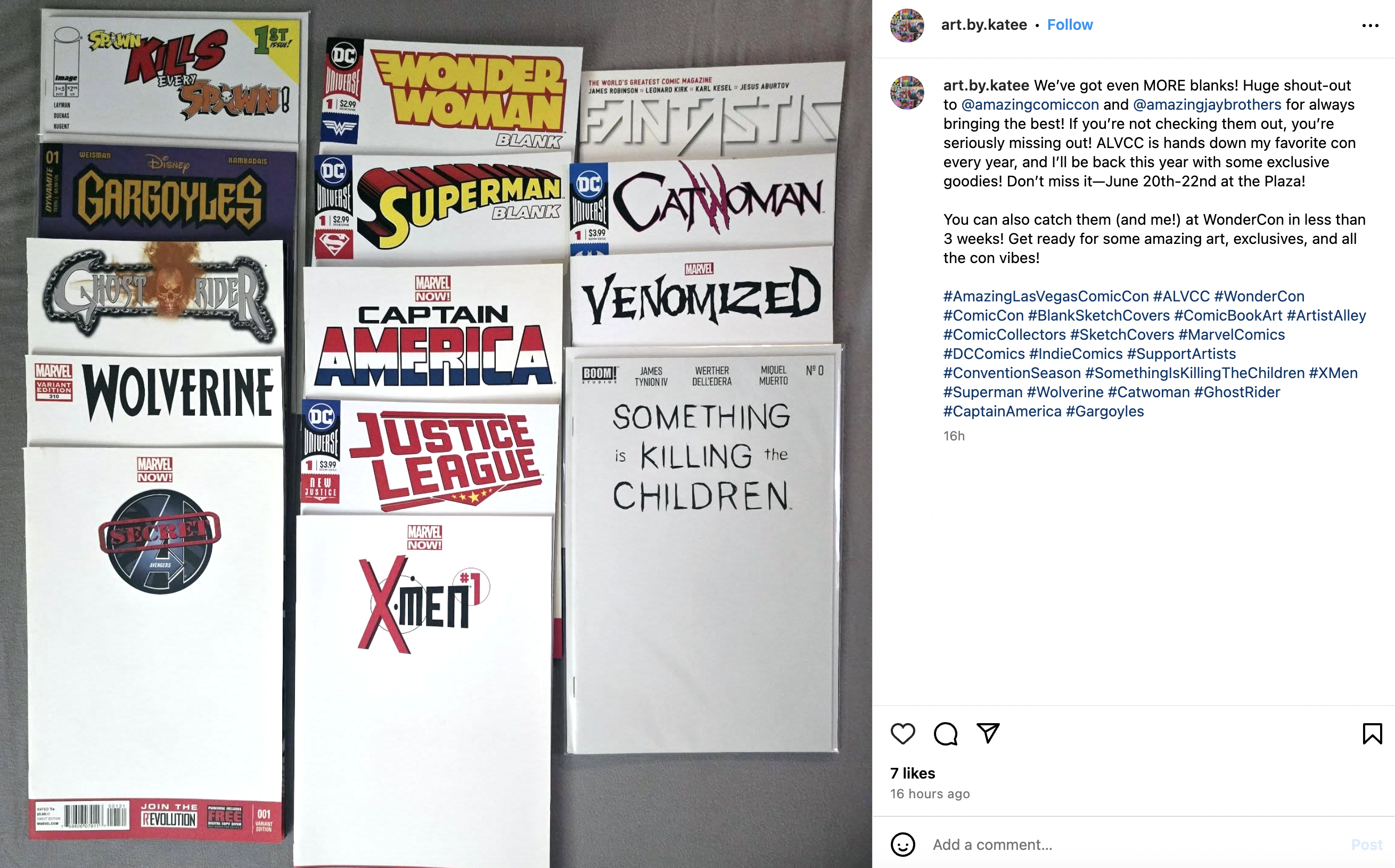The image size is (1395, 868).
Task: Click avatar beside the caption text
Action: pyautogui.click(x=907, y=93)
